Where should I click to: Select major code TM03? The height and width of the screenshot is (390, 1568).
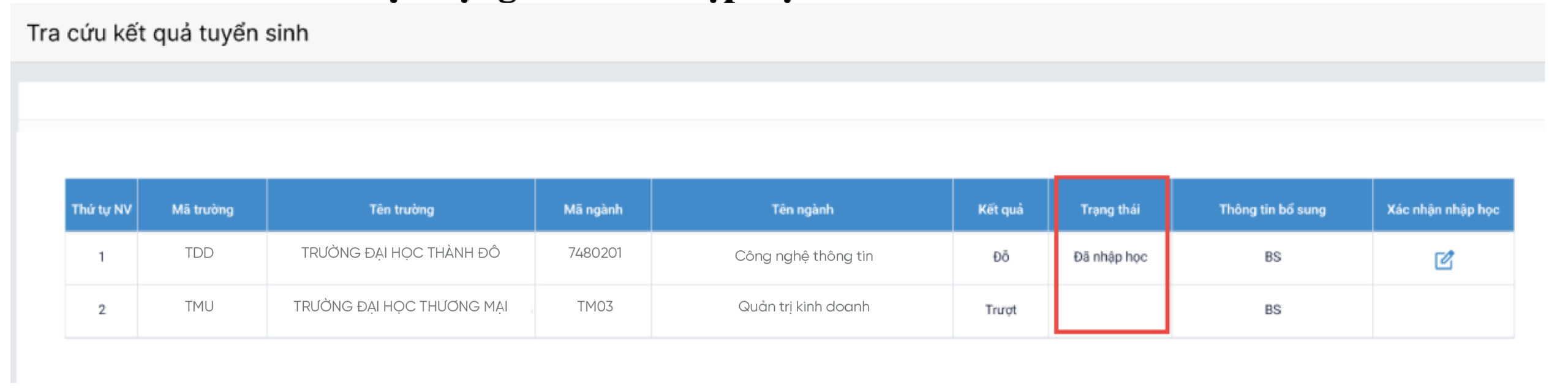pyautogui.click(x=595, y=307)
